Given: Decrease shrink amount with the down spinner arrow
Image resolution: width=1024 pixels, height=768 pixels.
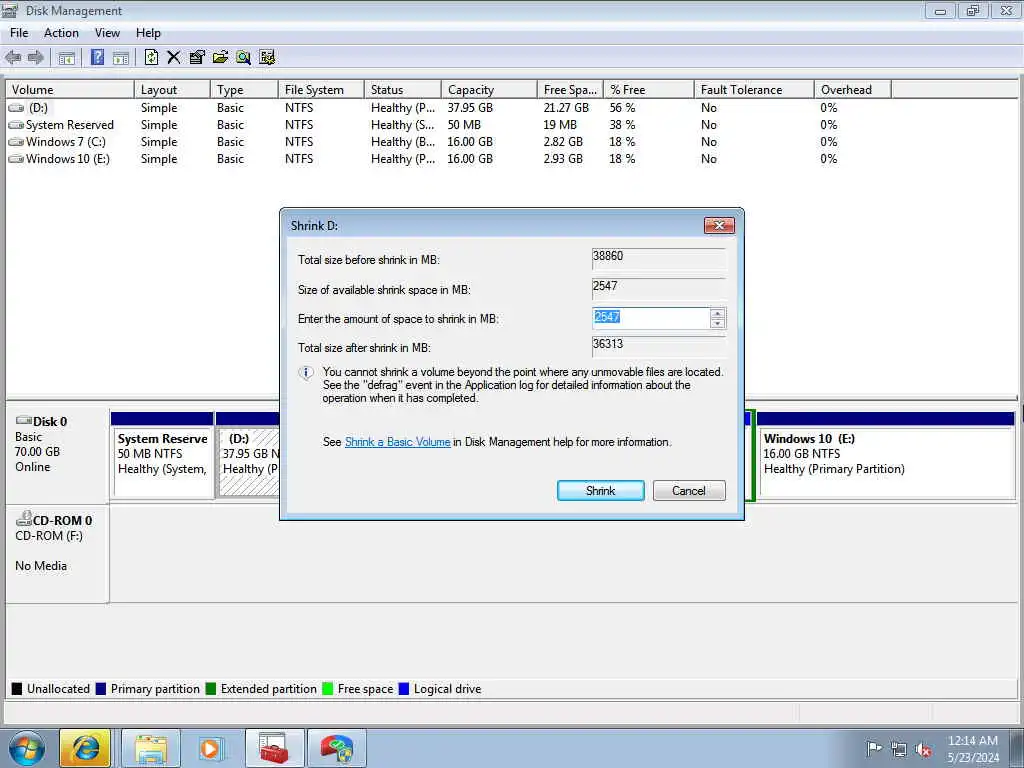Looking at the screenshot, I should tap(718, 323).
